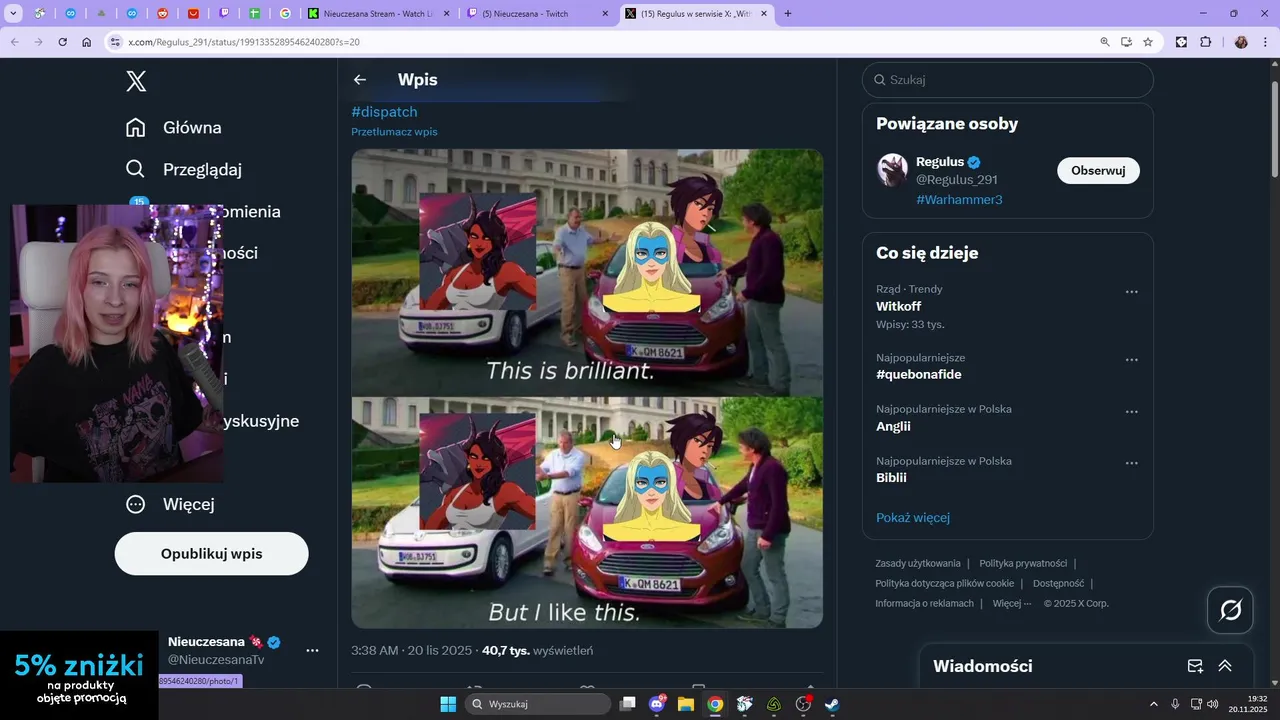Open Nieuczesana account profile entry

coord(225,650)
